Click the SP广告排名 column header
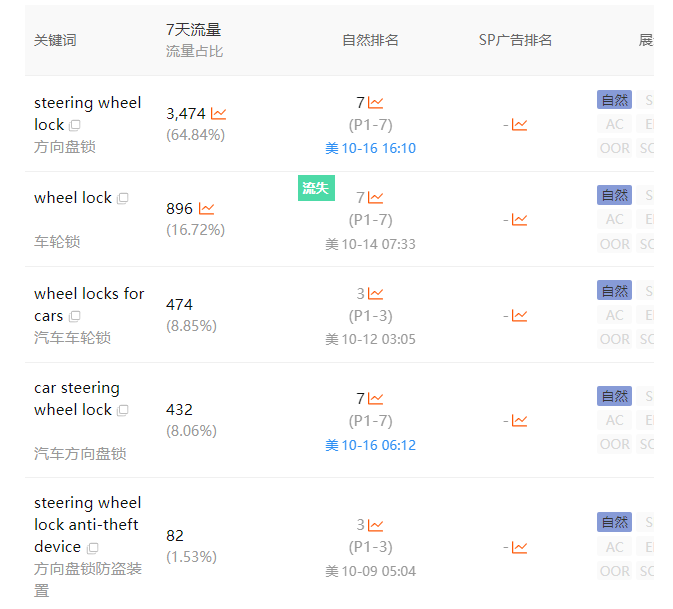The image size is (673, 609). [515, 40]
